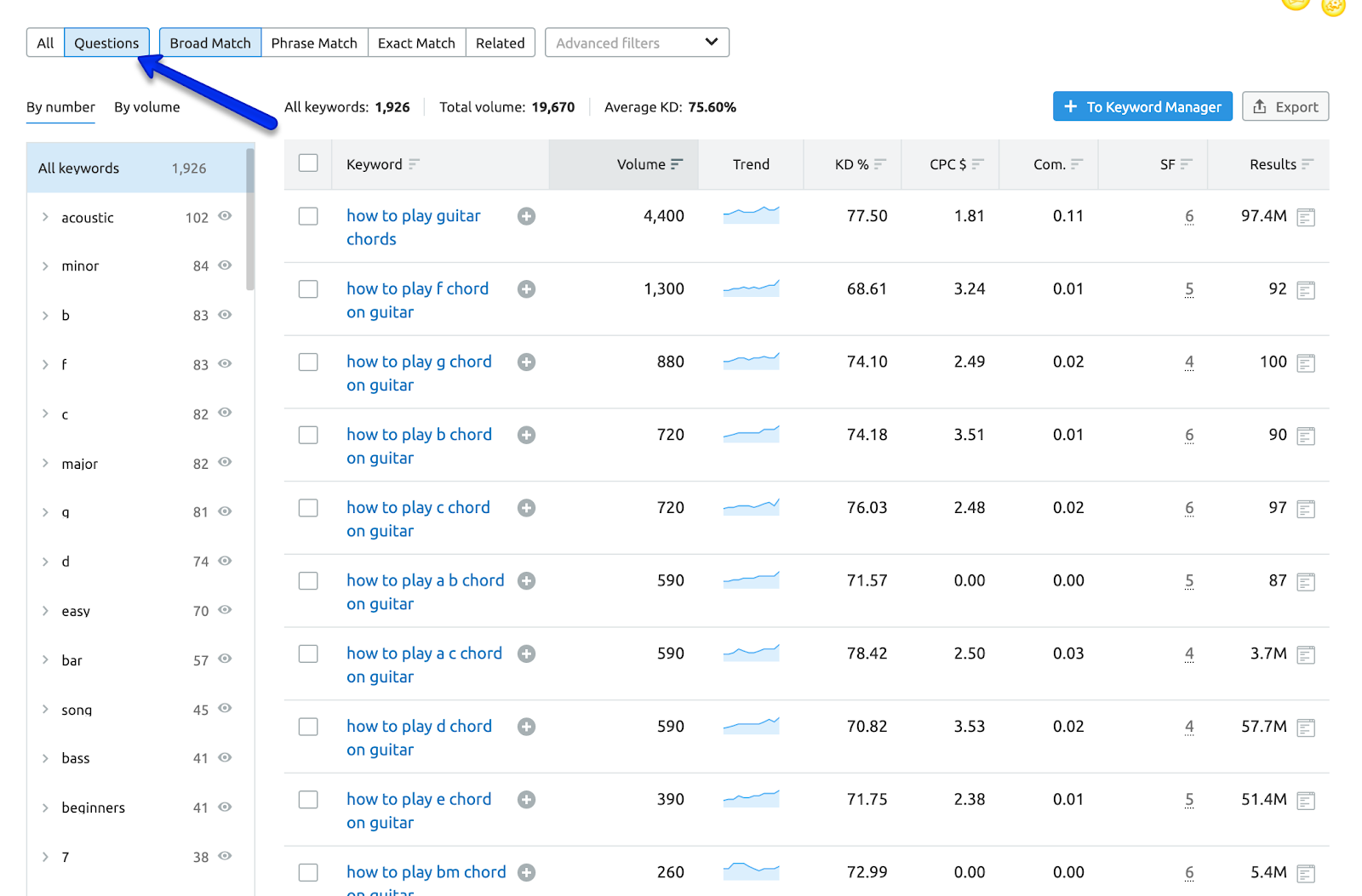Expand easy keyword group
This screenshot has height=896, width=1362.
[x=45, y=611]
